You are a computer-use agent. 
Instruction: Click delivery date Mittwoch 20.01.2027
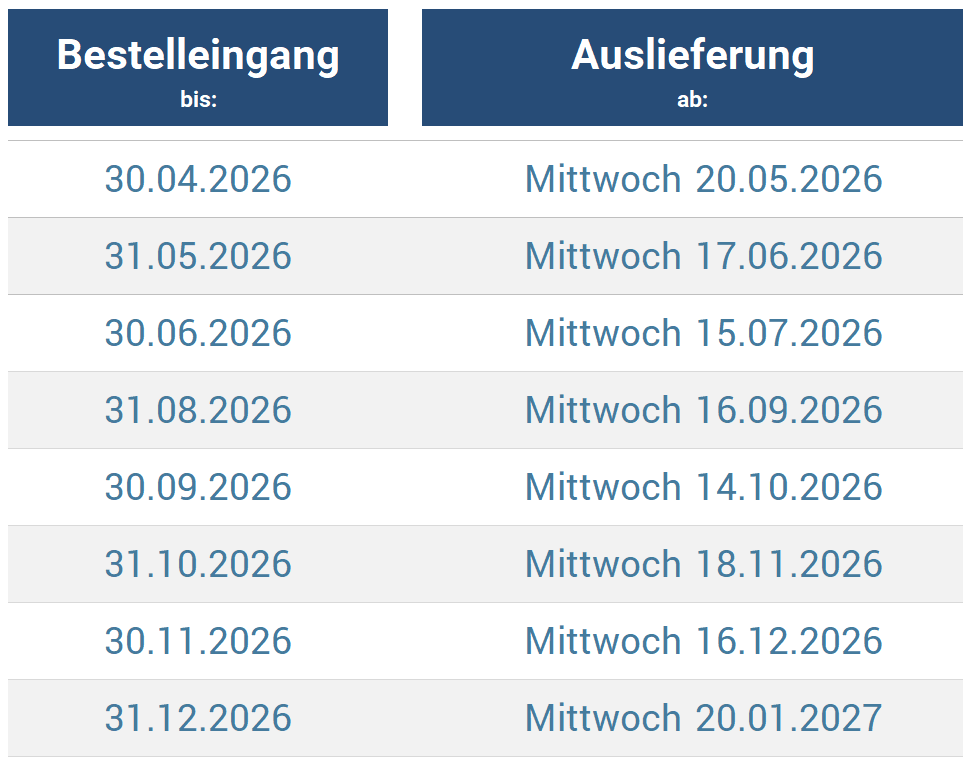[703, 718]
